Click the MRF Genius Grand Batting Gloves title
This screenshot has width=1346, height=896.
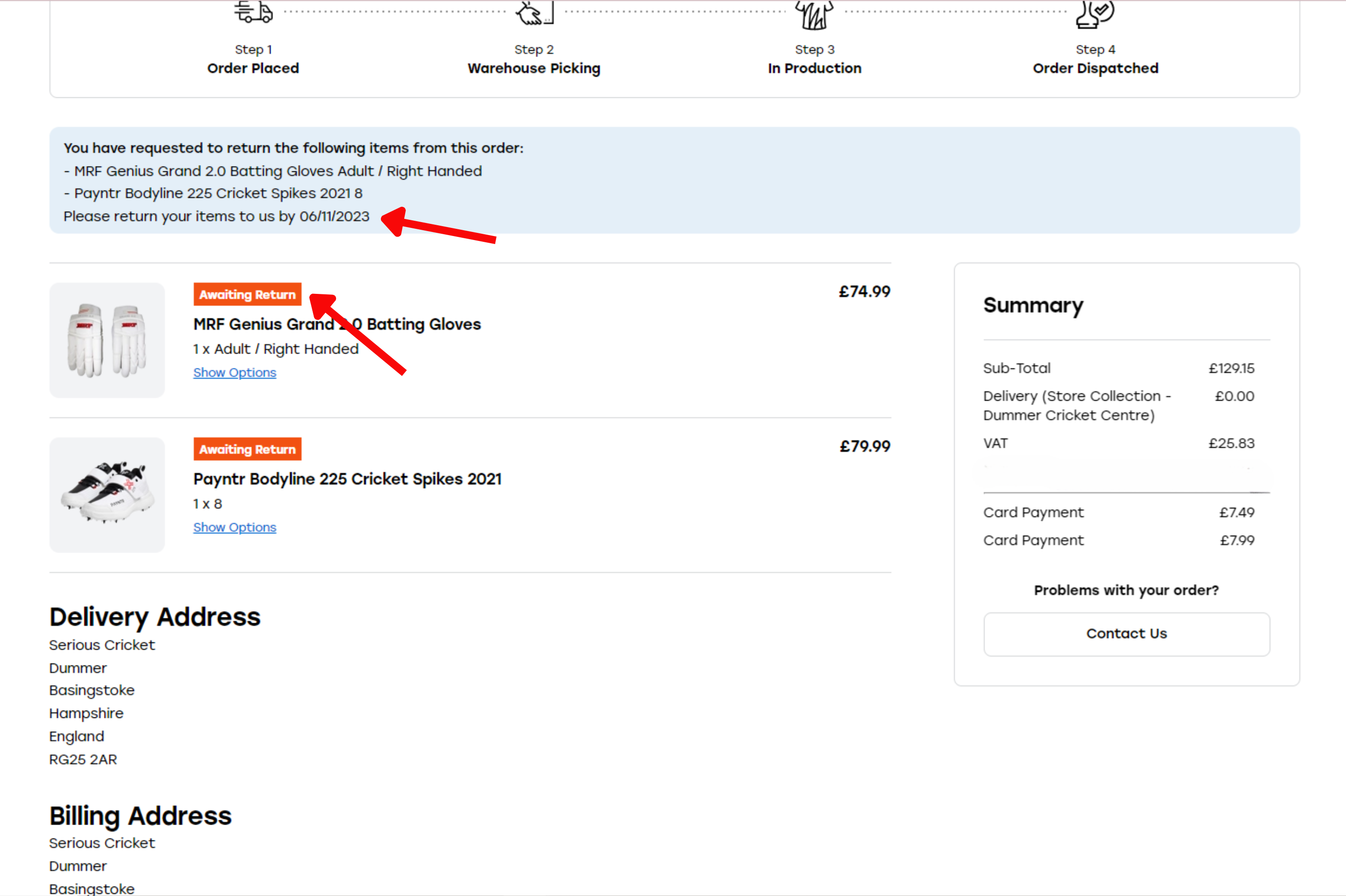[x=337, y=324]
